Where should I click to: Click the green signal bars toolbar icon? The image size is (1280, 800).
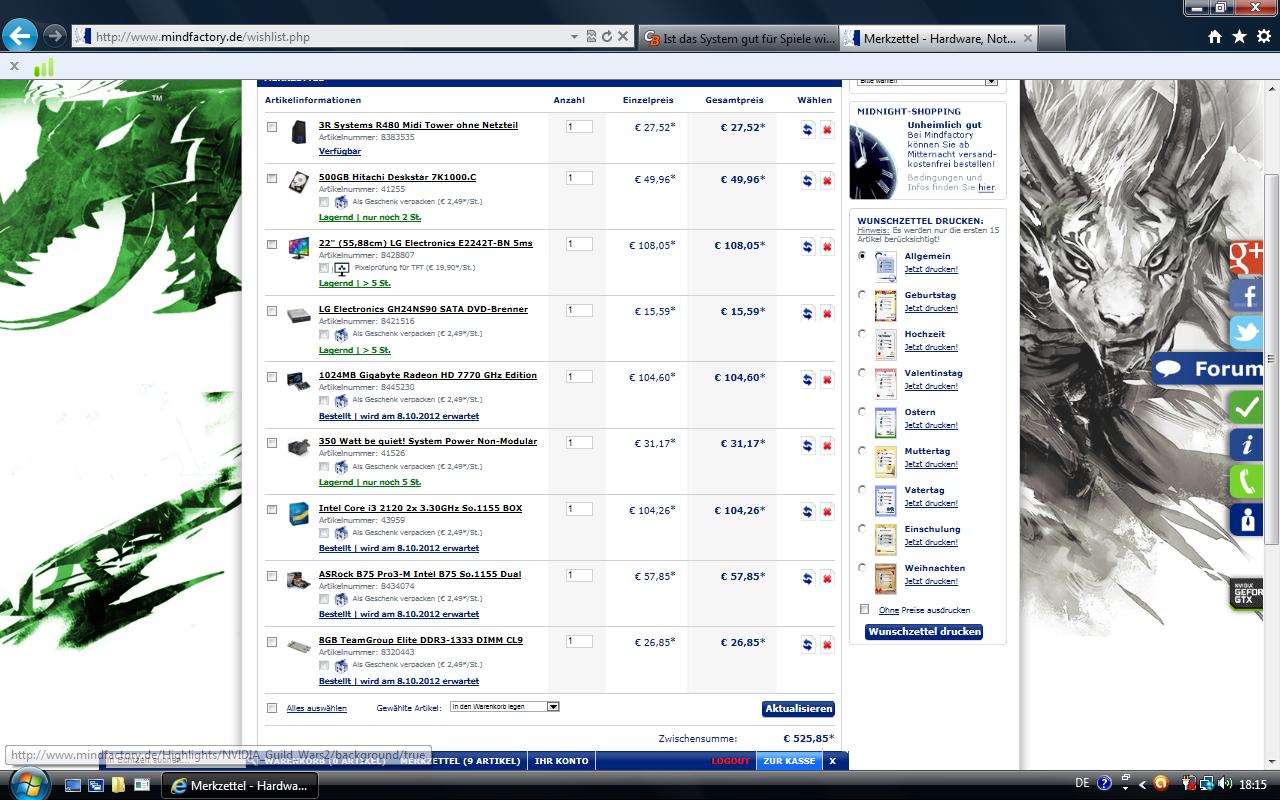[43, 67]
